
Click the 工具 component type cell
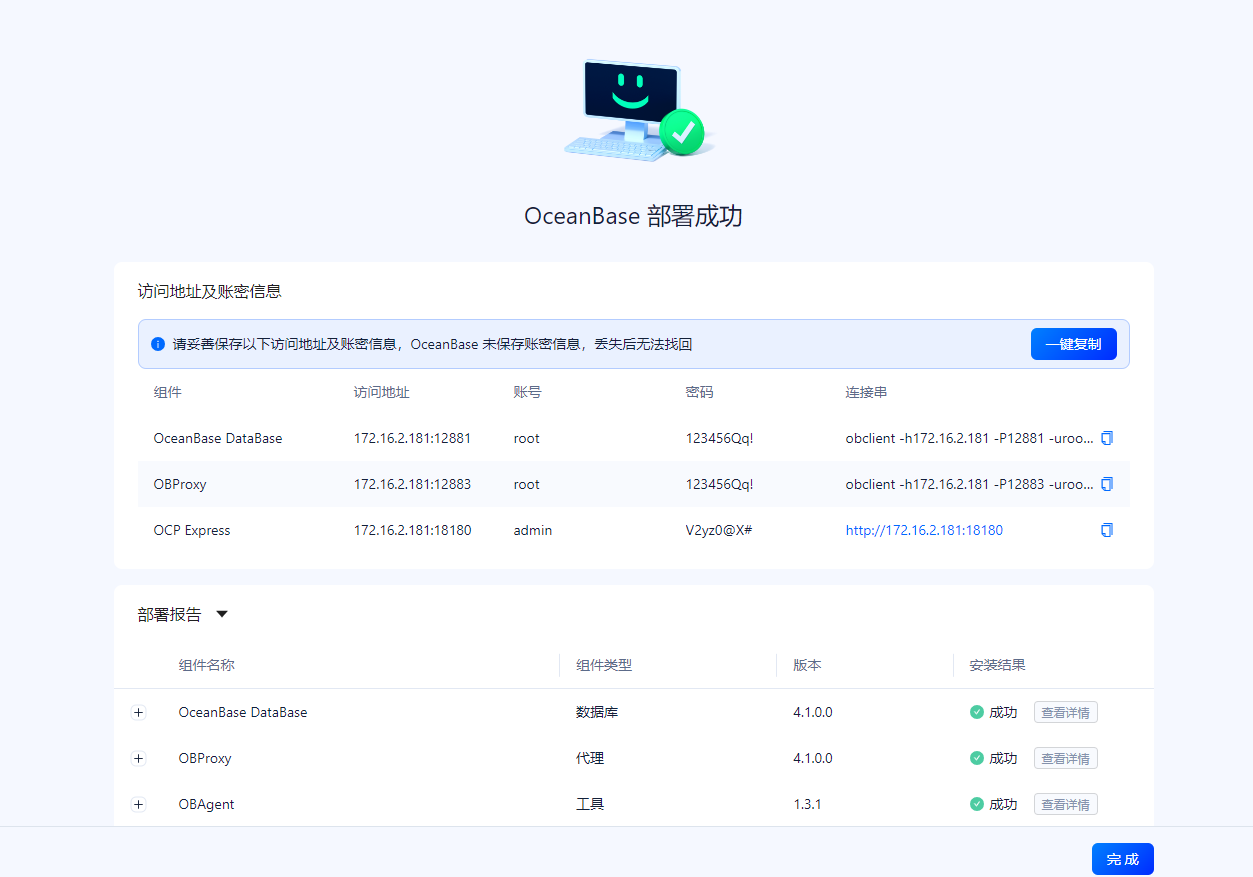pyautogui.click(x=590, y=804)
